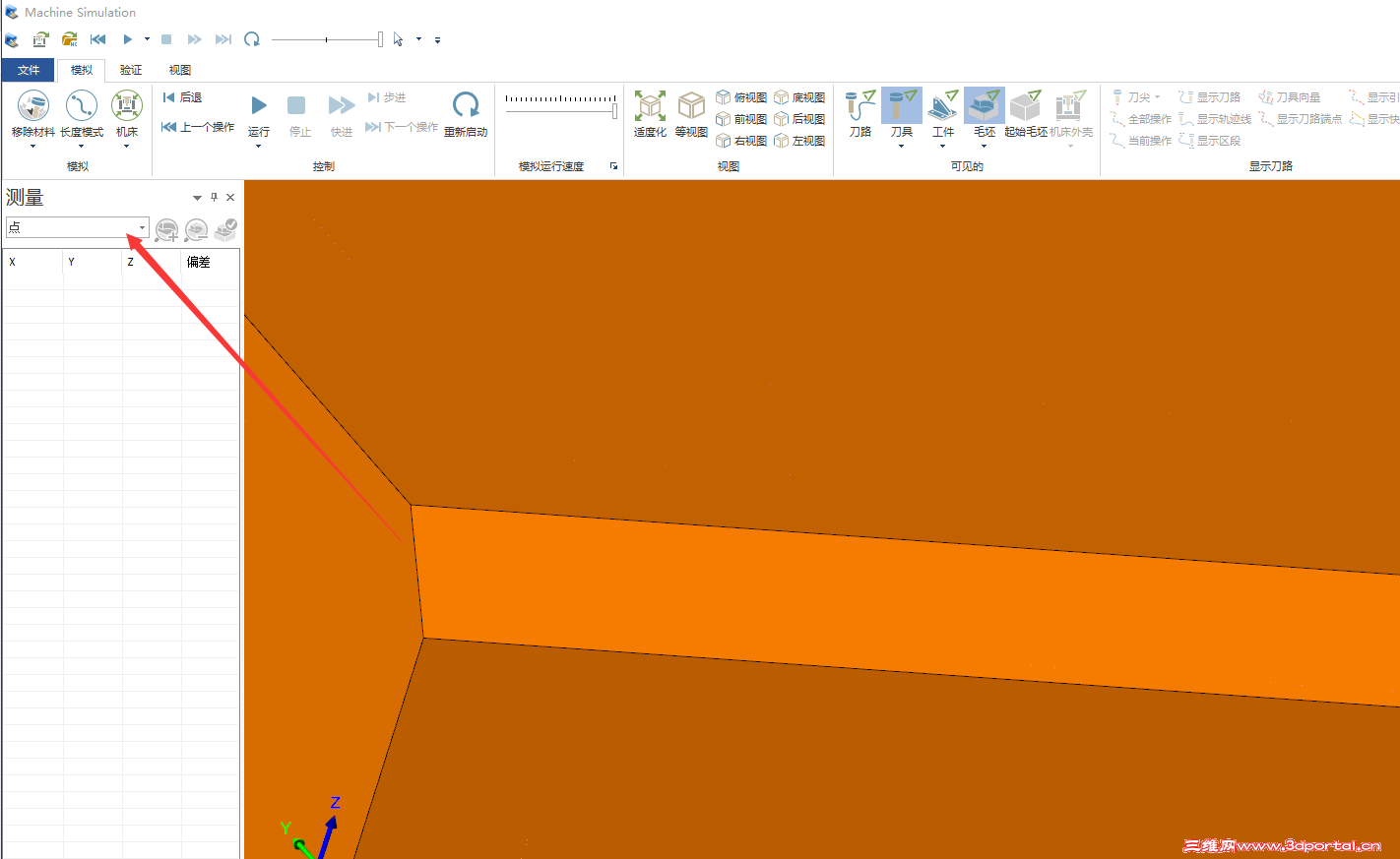Image resolution: width=1400 pixels, height=859 pixels.
Task: Switch to 右视图 right view
Action: (x=741, y=141)
